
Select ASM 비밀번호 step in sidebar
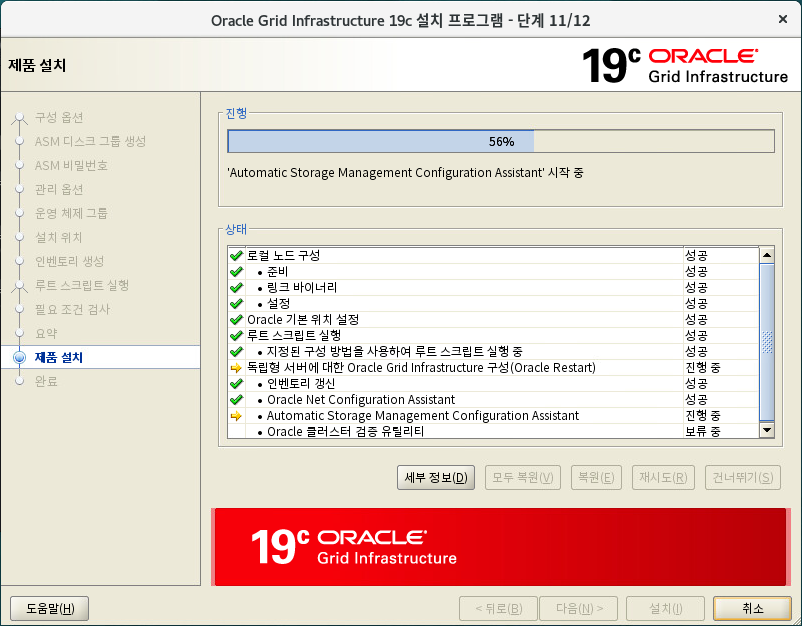click(71, 165)
